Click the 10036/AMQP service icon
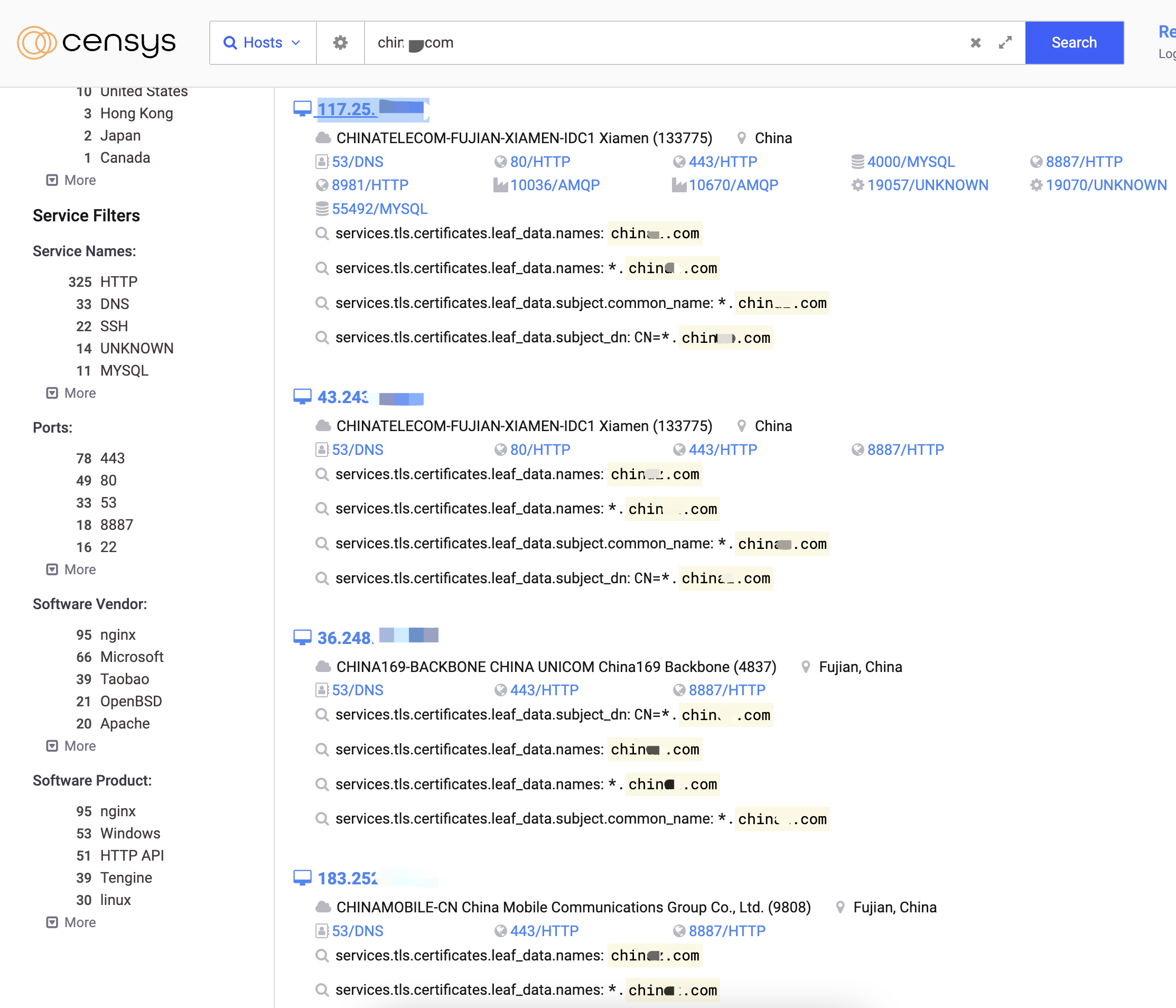The image size is (1176, 1008). (x=500, y=185)
